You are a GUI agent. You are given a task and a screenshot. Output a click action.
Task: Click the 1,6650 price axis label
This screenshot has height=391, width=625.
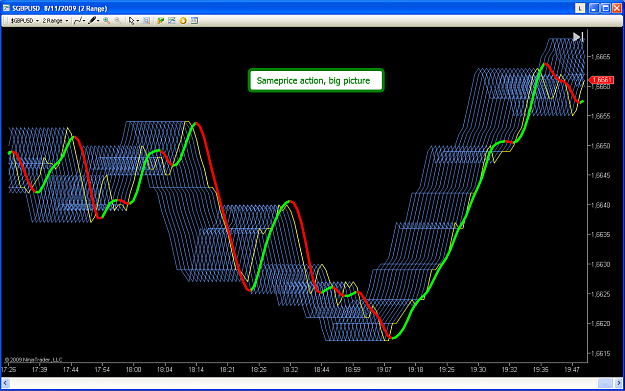coord(600,145)
